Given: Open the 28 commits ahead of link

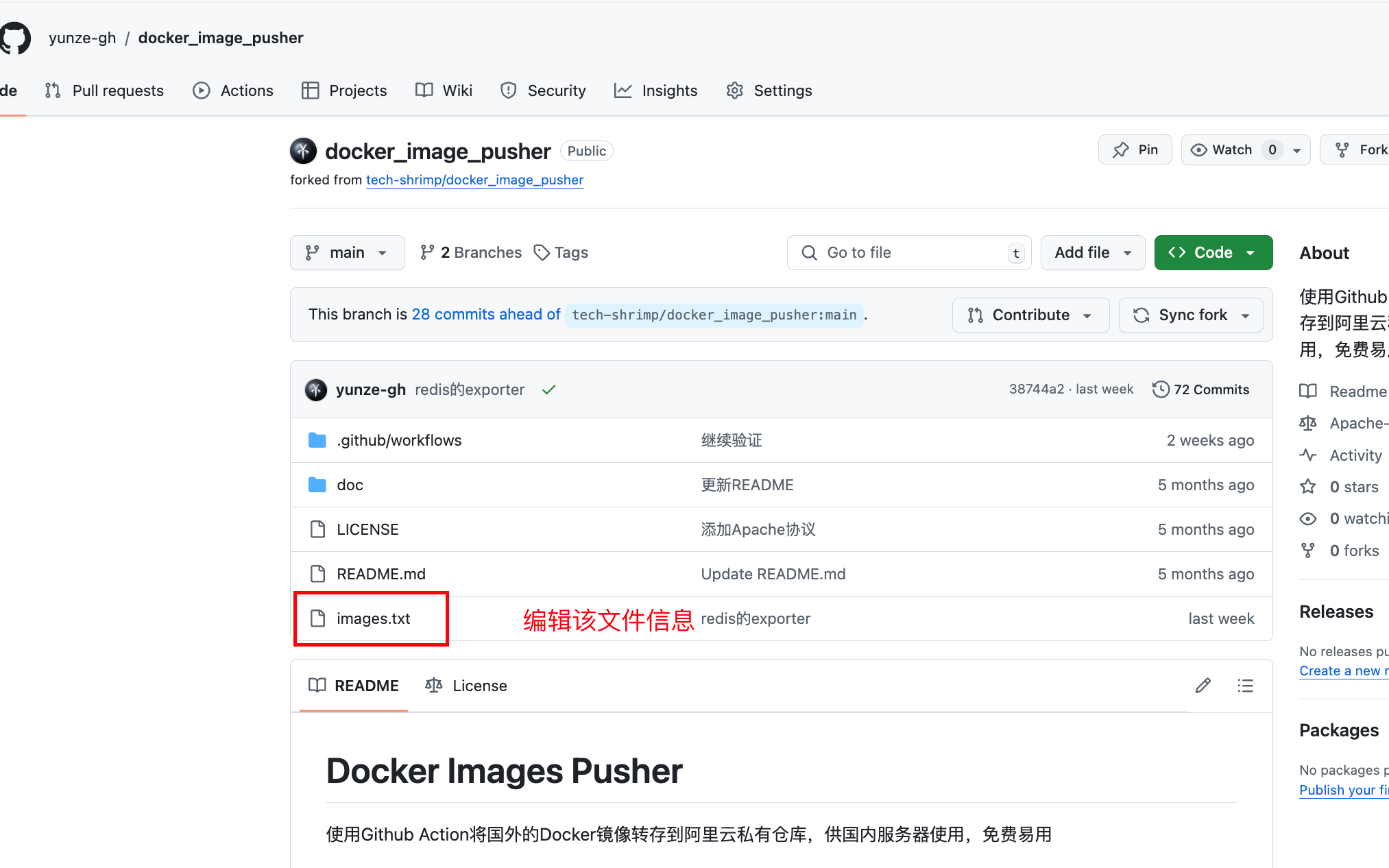Looking at the screenshot, I should point(485,314).
